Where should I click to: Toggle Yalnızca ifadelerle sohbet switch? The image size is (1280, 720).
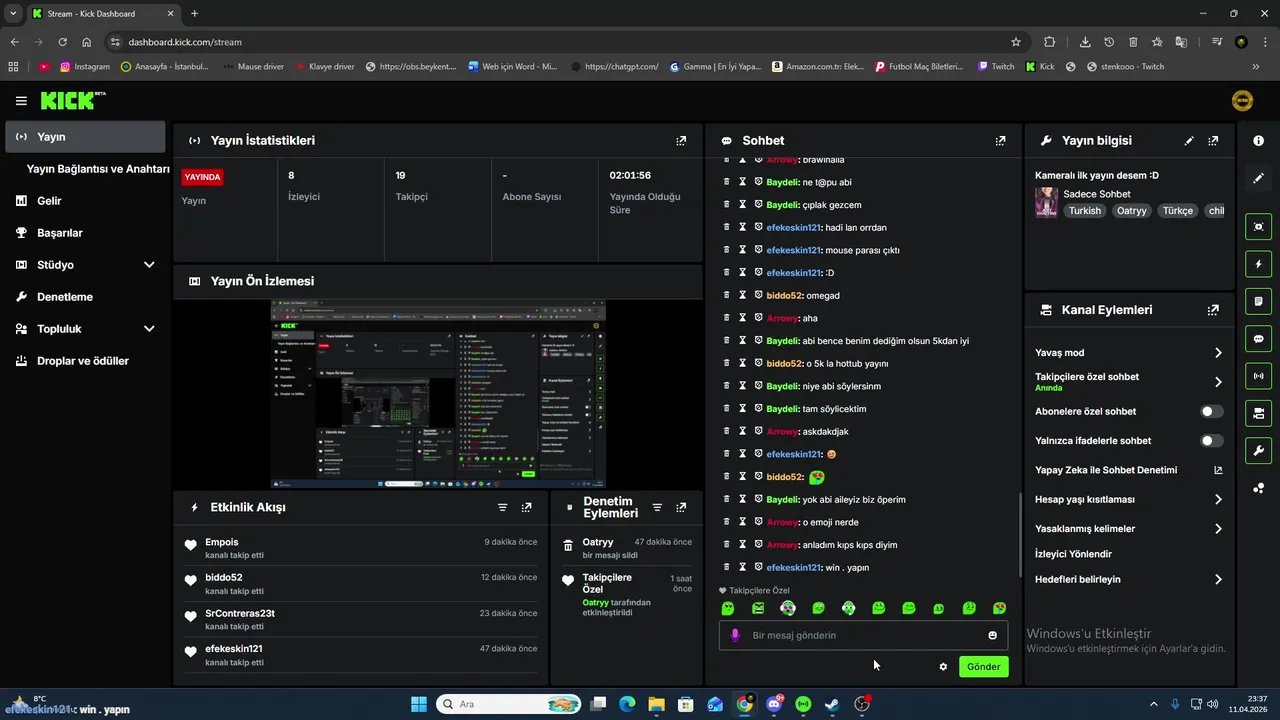(1211, 441)
